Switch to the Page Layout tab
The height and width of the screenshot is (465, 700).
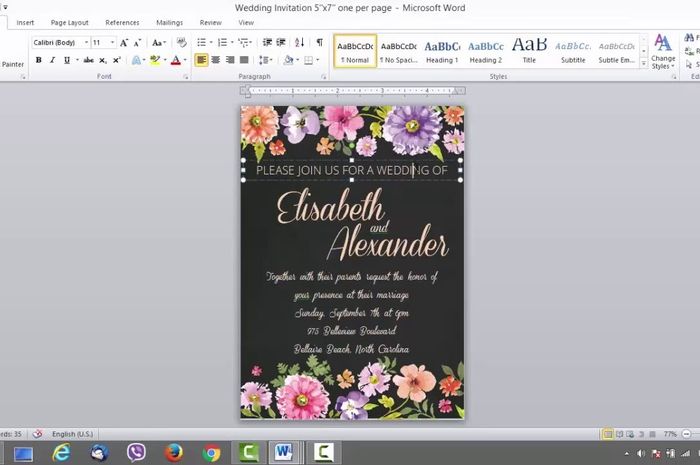tap(70, 22)
